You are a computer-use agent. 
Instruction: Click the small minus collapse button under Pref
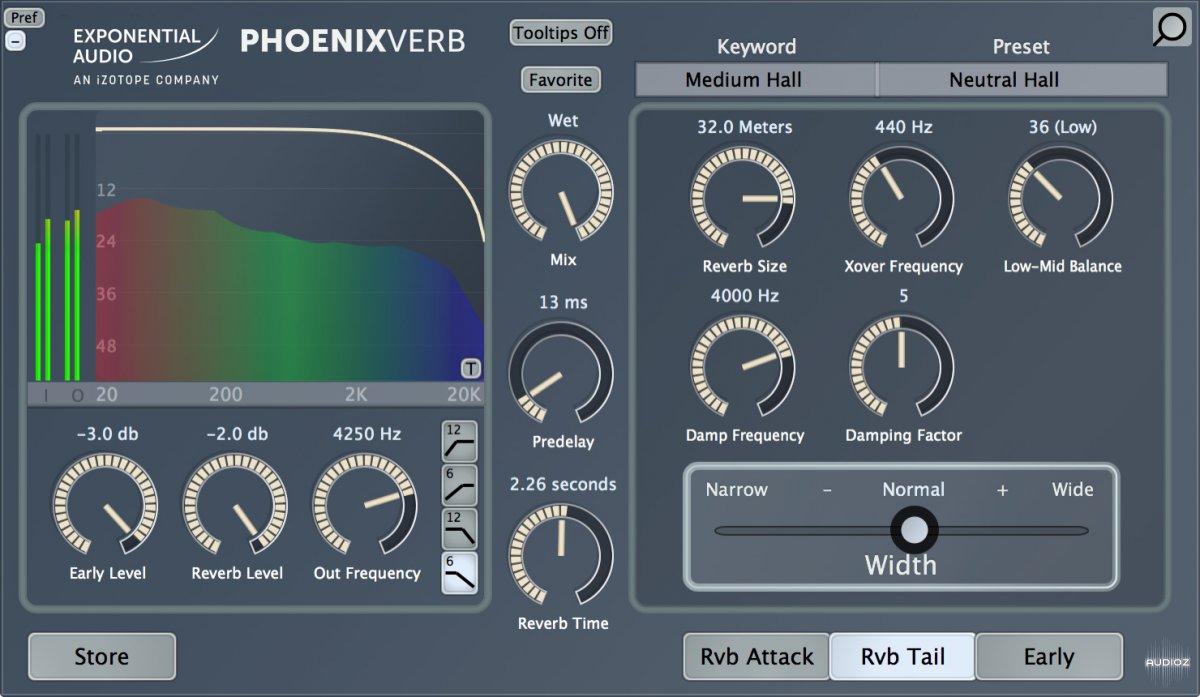14,41
